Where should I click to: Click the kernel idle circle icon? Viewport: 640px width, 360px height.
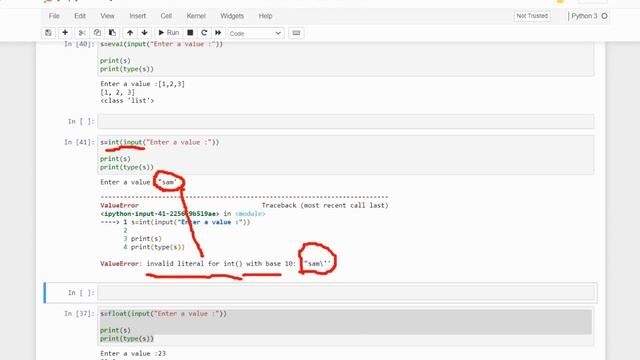click(x=604, y=16)
